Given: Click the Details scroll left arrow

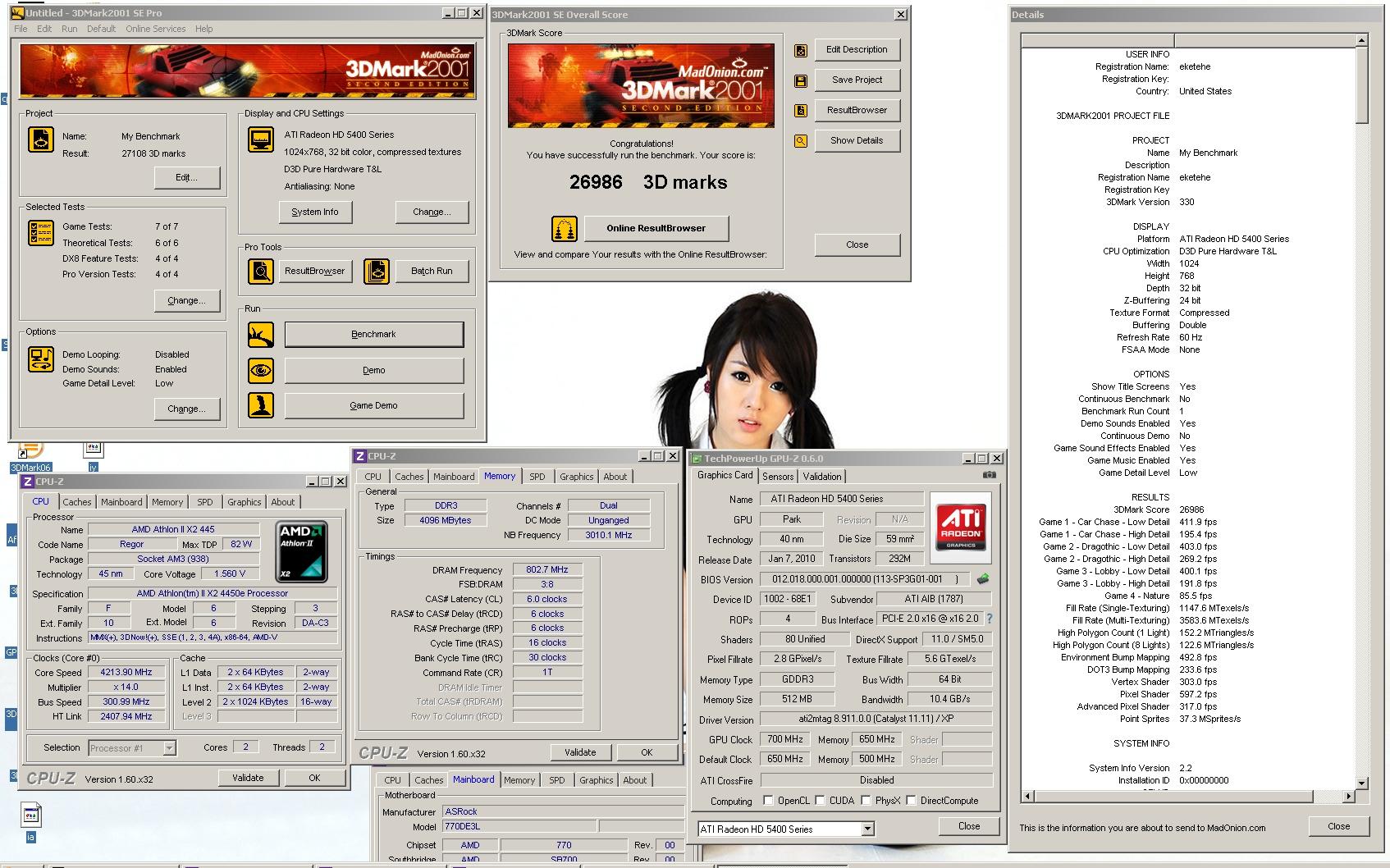Looking at the screenshot, I should coord(1026,796).
